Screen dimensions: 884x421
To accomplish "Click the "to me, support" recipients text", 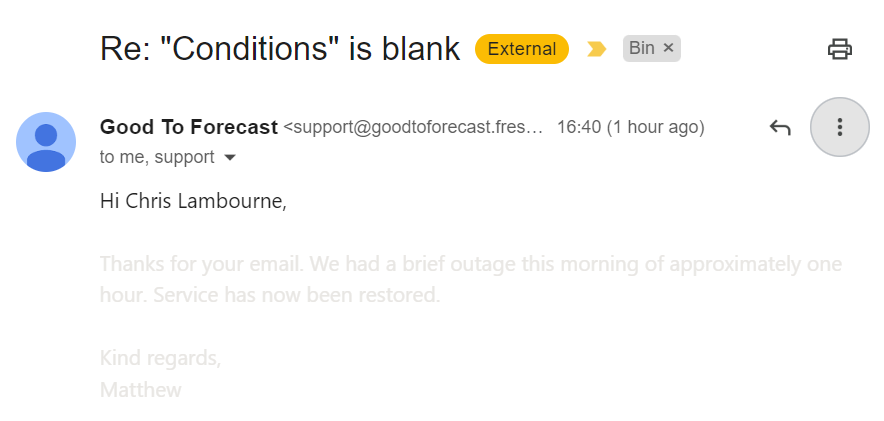I will point(157,157).
